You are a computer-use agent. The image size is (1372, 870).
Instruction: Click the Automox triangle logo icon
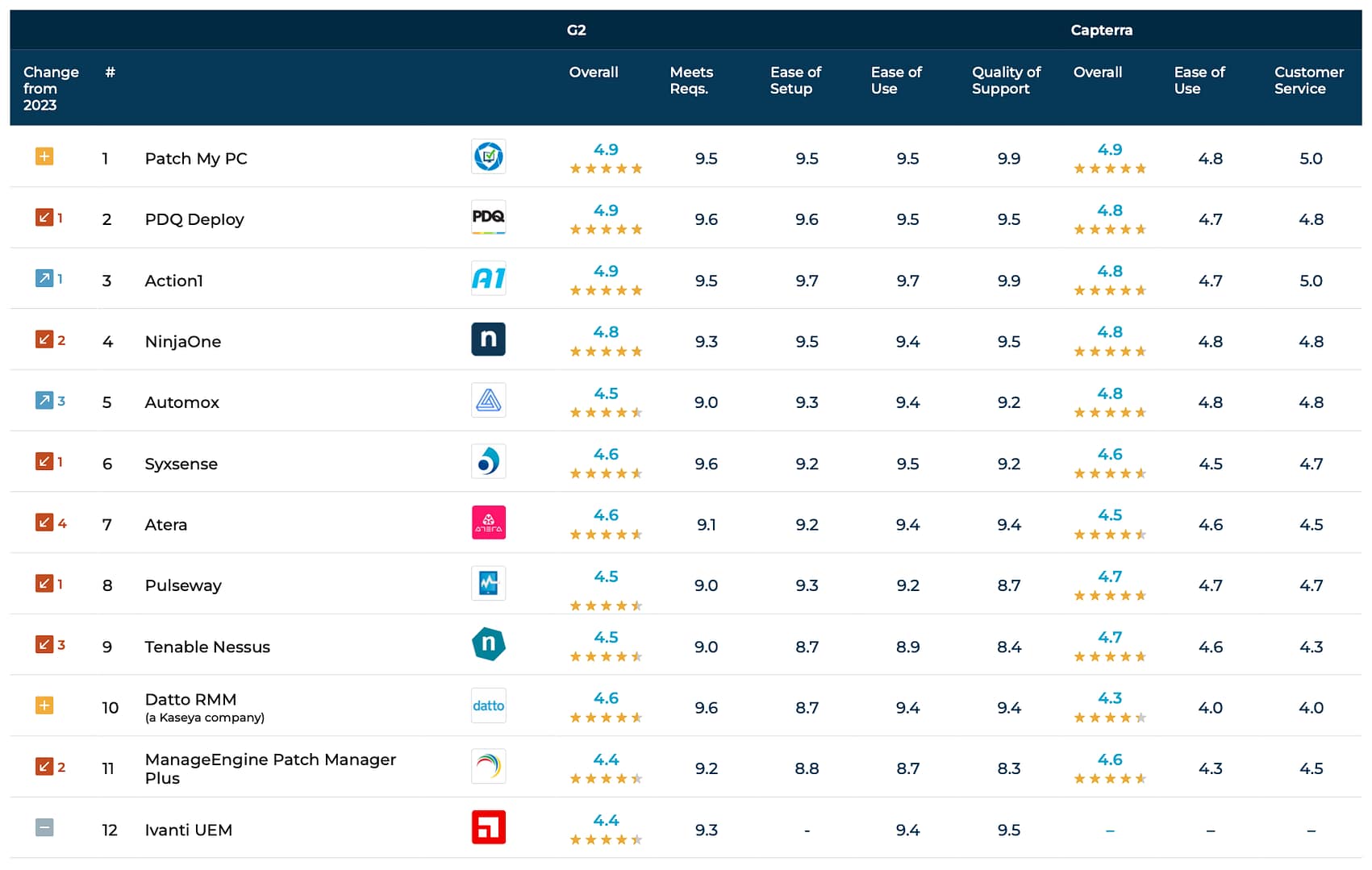(x=488, y=401)
